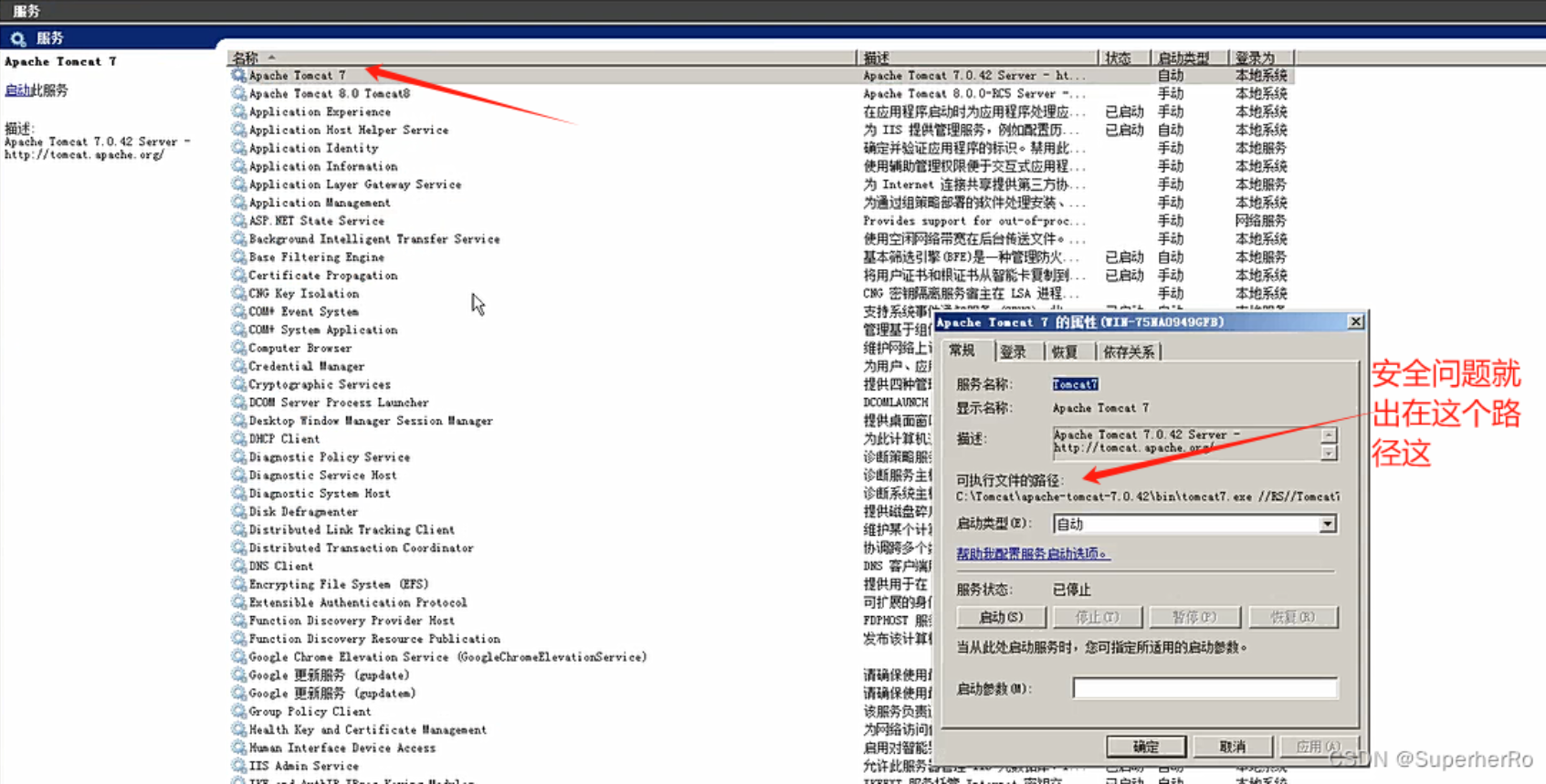Click the 启动(S) button
Screen dimensions: 1546x784
pos(1001,618)
